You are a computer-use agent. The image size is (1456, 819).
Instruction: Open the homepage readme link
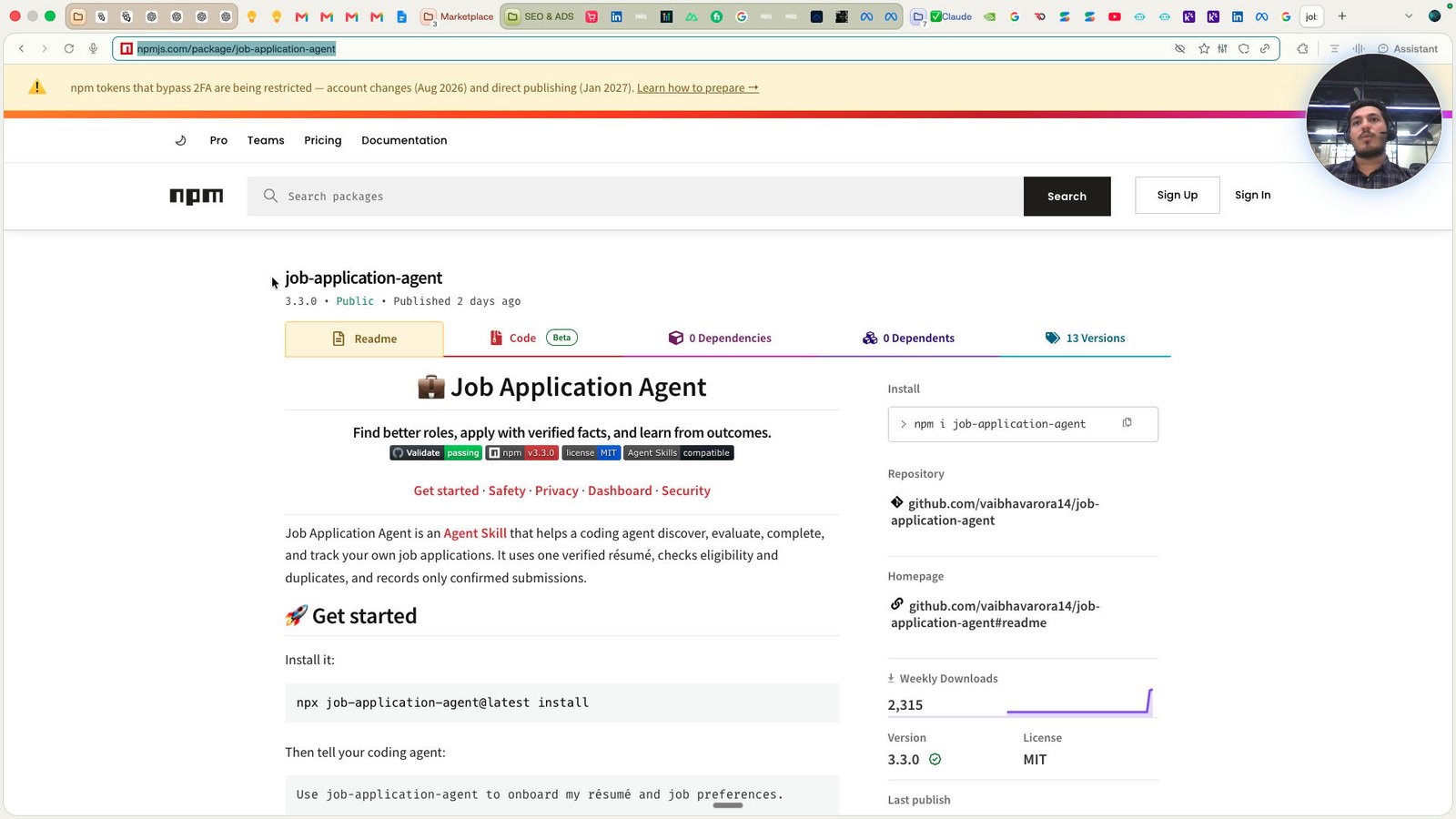995,614
